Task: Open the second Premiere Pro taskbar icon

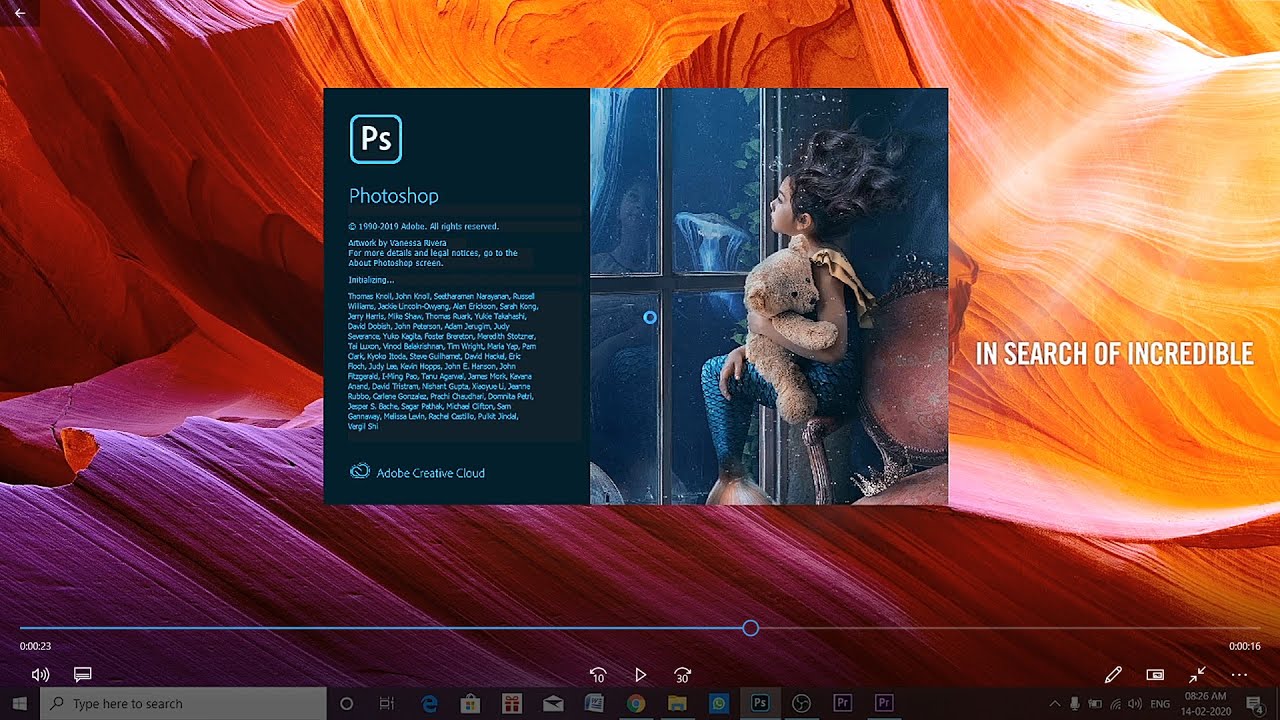Action: click(x=883, y=703)
